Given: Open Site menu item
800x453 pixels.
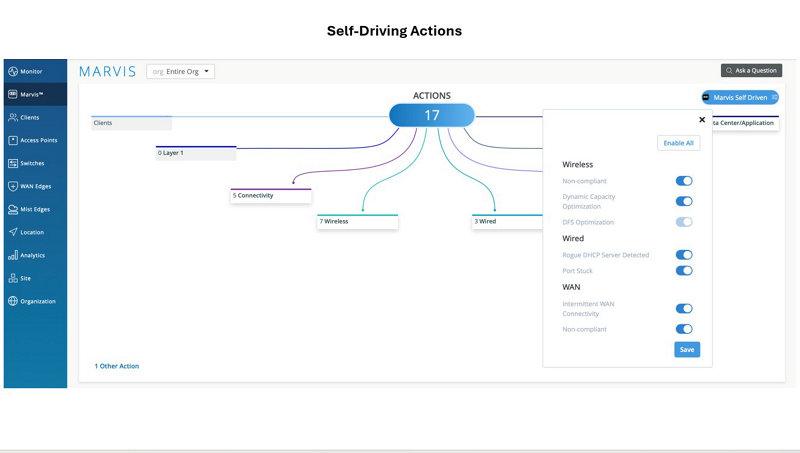Looking at the screenshot, I should point(35,278).
